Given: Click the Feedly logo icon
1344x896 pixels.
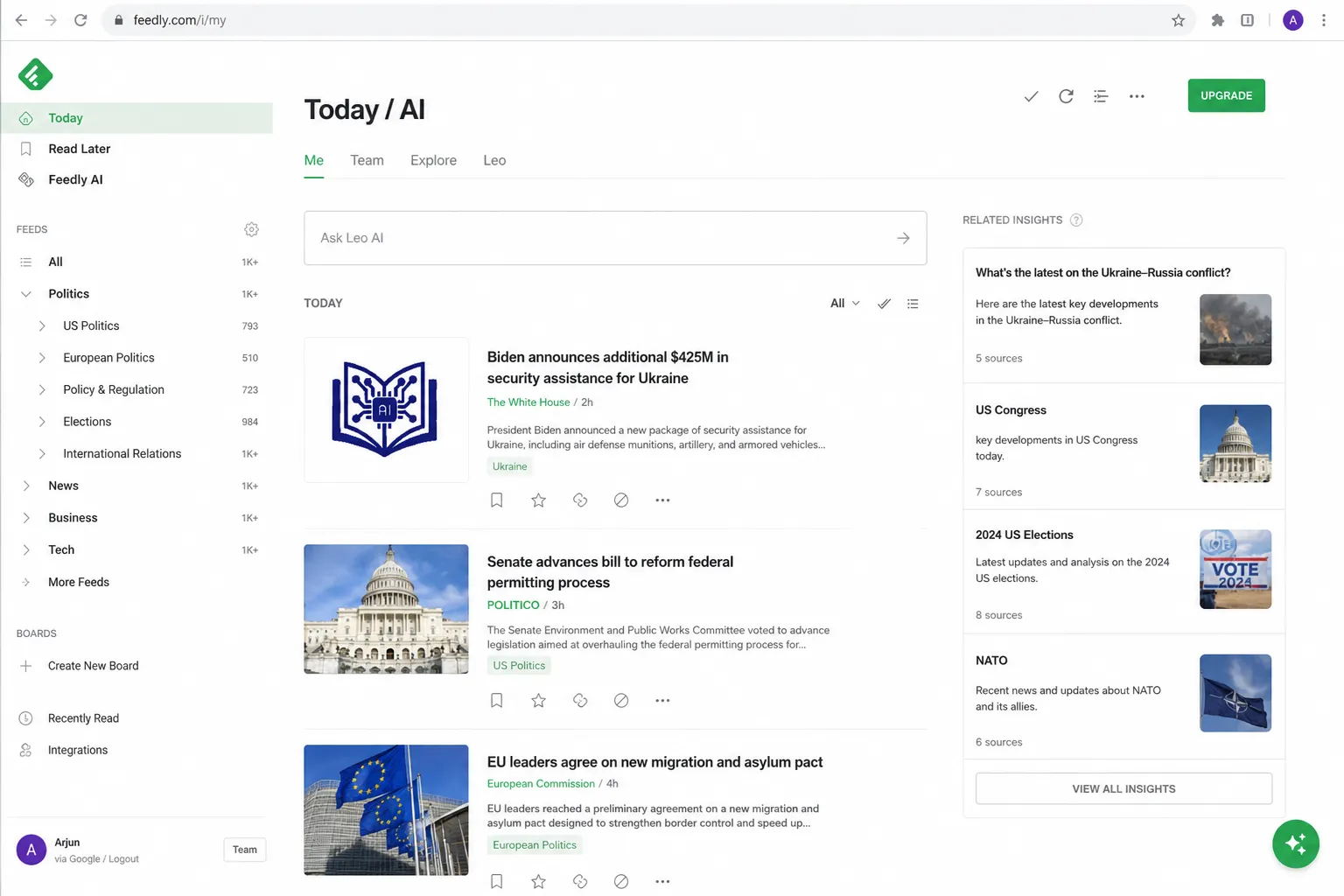Looking at the screenshot, I should click(x=35, y=74).
